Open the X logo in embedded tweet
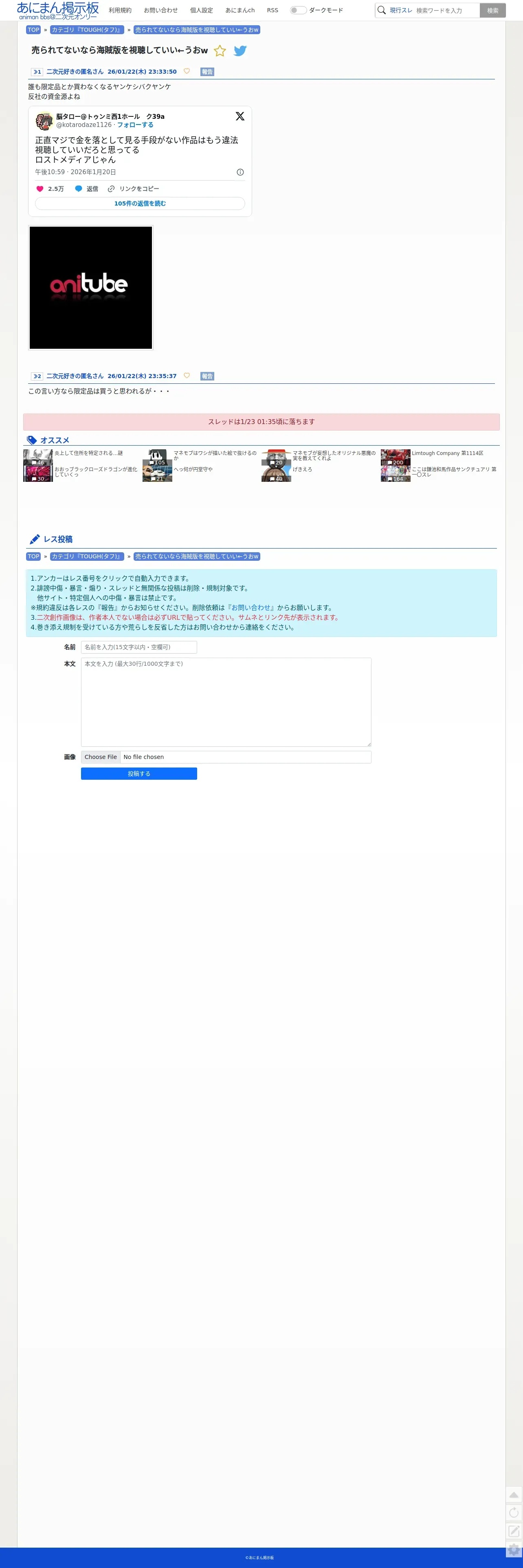 (x=240, y=116)
